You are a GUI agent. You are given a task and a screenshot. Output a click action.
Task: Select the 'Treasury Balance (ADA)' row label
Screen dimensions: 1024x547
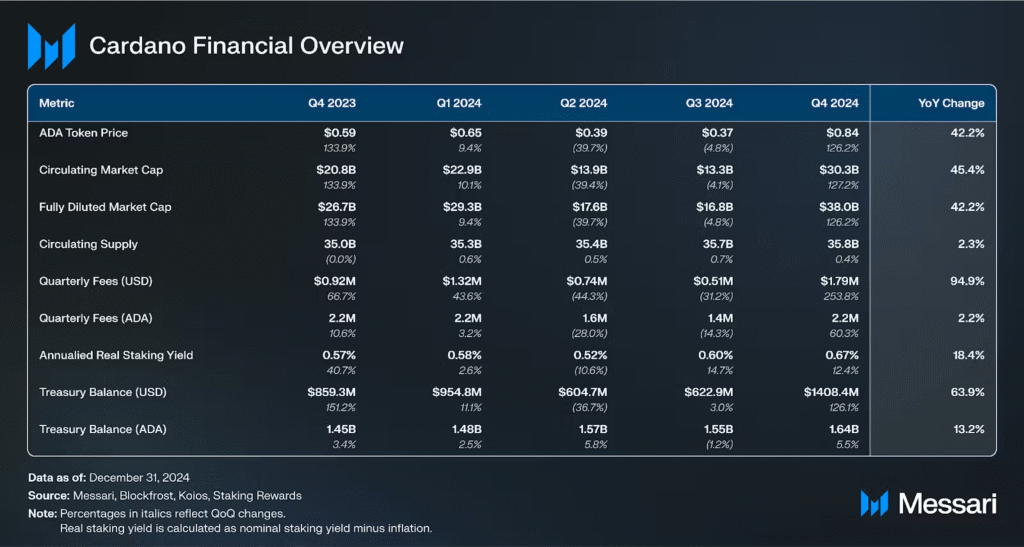pyautogui.click(x=103, y=430)
